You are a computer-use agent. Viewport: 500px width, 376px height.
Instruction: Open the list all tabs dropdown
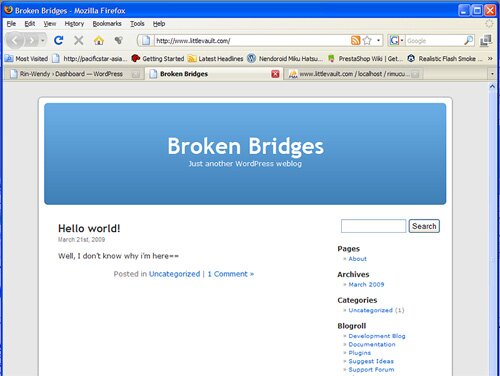click(x=492, y=74)
